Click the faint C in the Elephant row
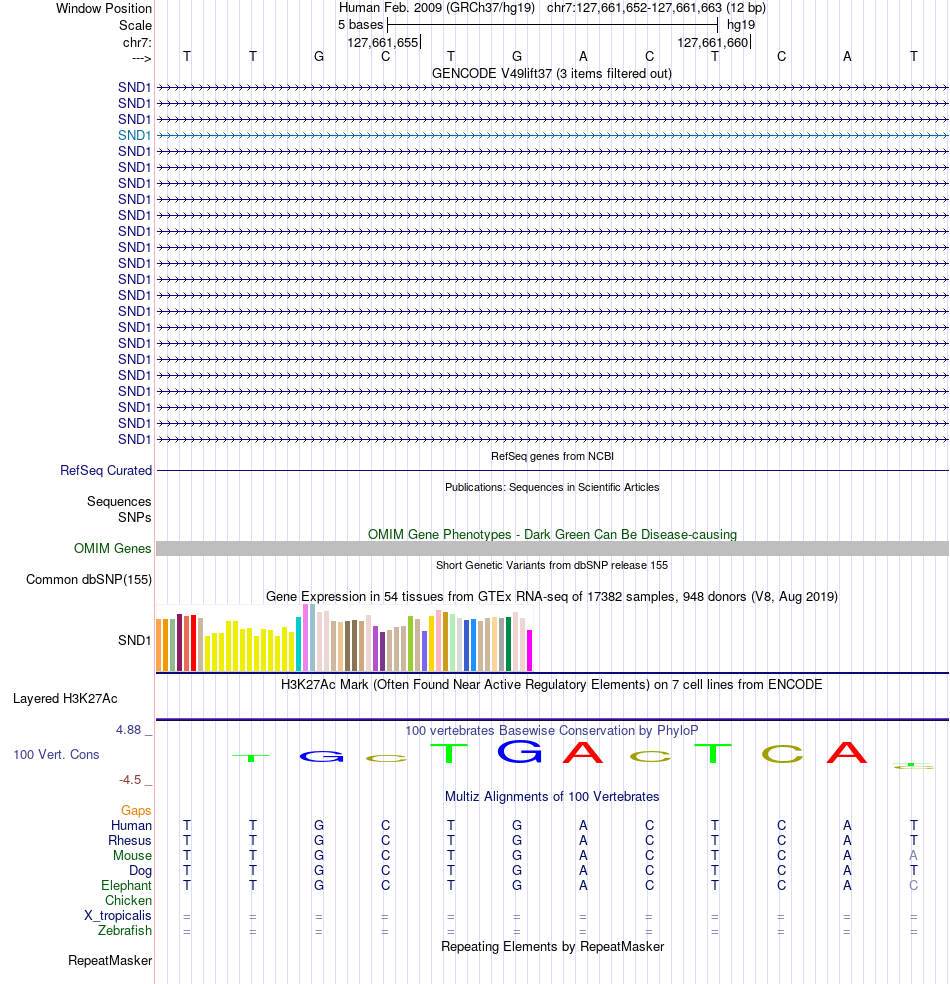The image size is (950, 984). point(914,885)
